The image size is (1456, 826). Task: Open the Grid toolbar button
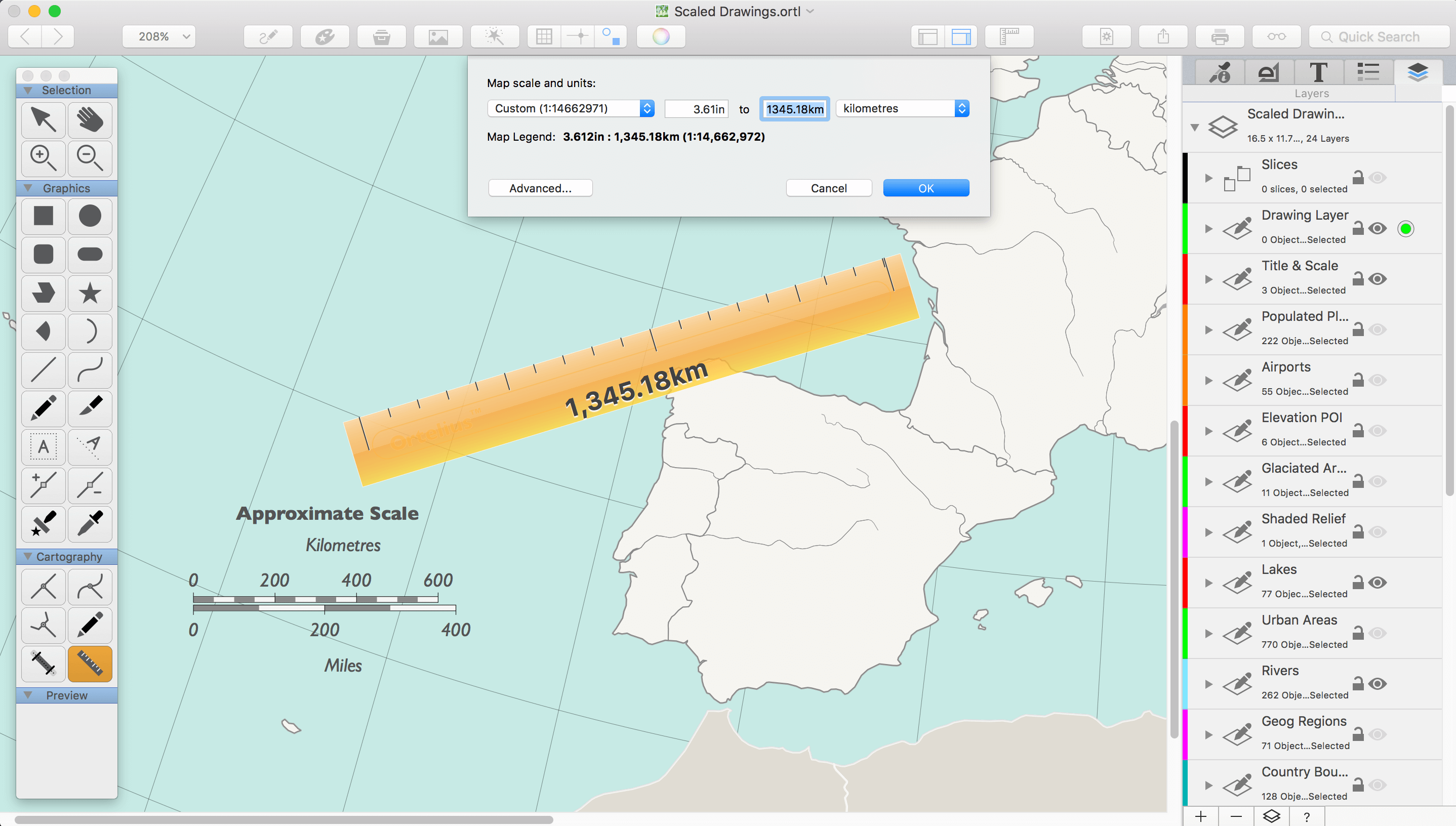tap(544, 37)
